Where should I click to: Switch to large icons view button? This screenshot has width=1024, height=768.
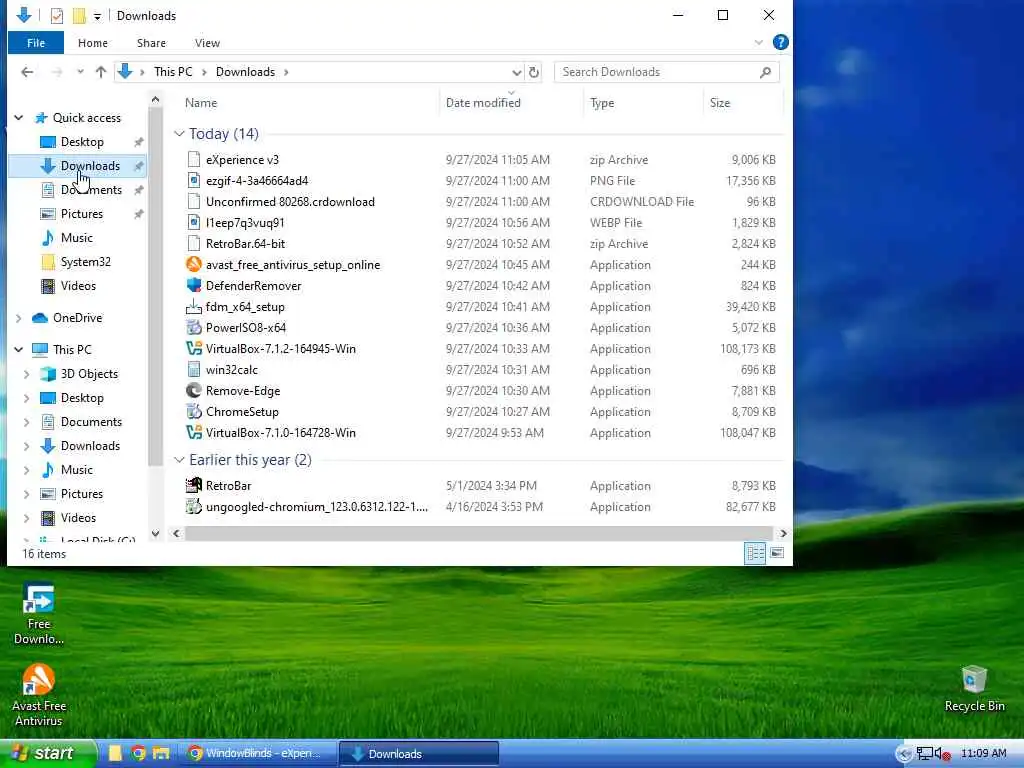[x=776, y=553]
